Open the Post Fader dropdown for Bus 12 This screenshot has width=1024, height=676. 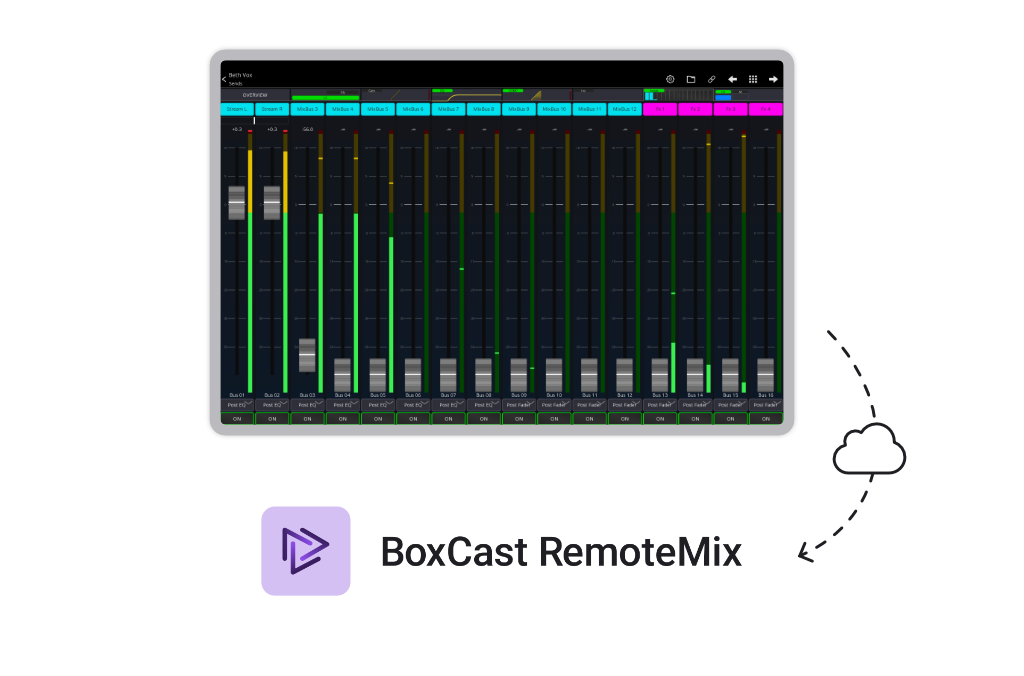[x=625, y=405]
